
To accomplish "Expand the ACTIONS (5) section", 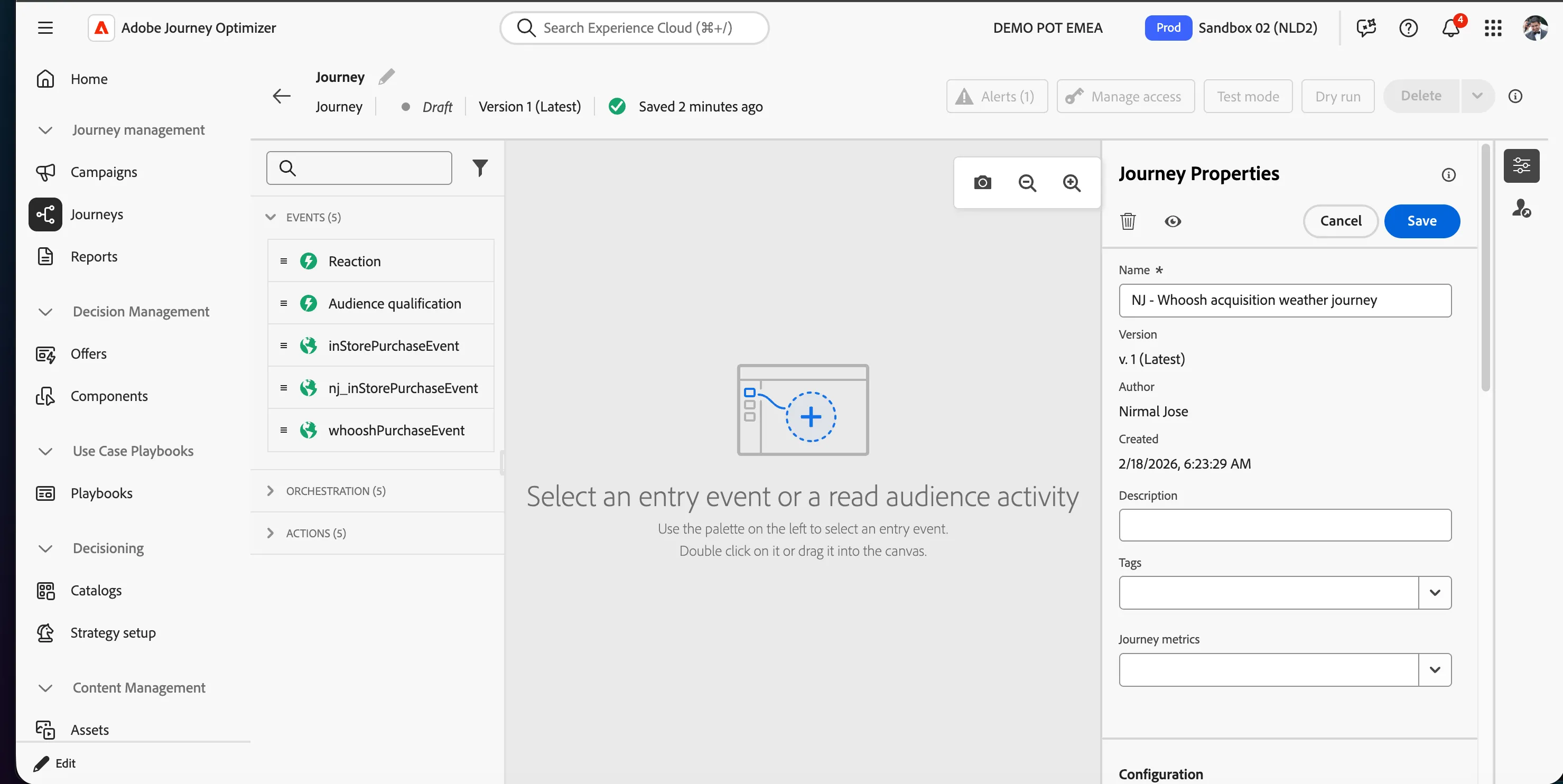I will coord(271,534).
